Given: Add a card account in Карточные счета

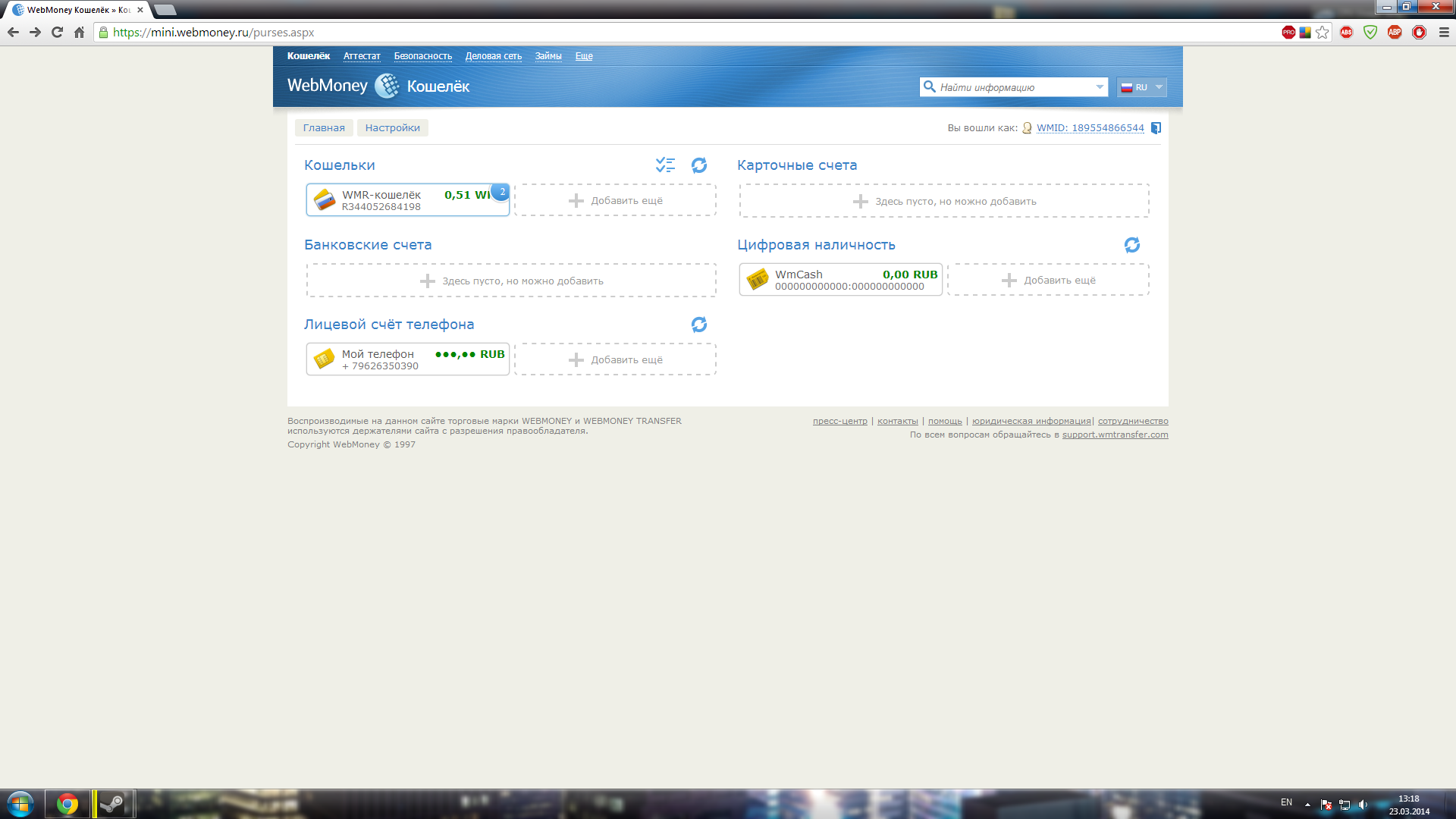Looking at the screenshot, I should [x=944, y=201].
